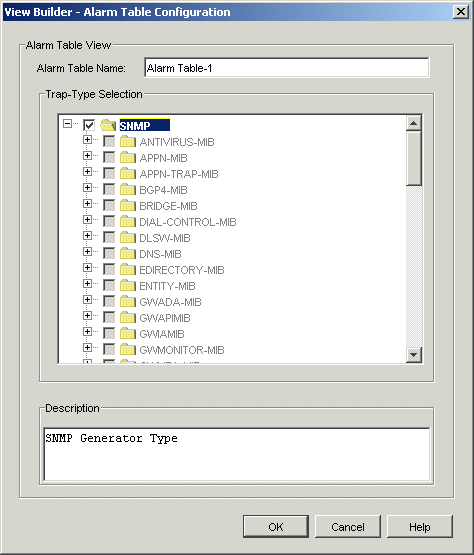Uncheck the SNMP root checkbox
Viewport: 474px width, 555px height.
click(89, 125)
